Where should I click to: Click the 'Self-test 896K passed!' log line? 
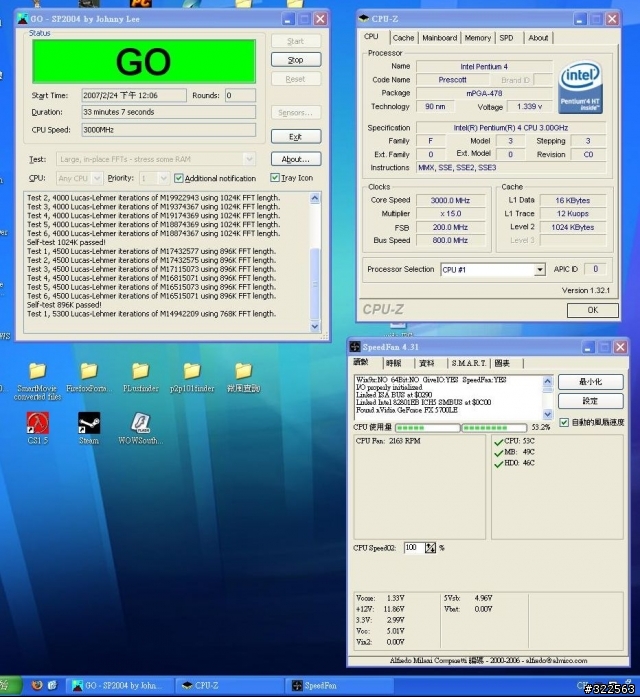click(64, 305)
